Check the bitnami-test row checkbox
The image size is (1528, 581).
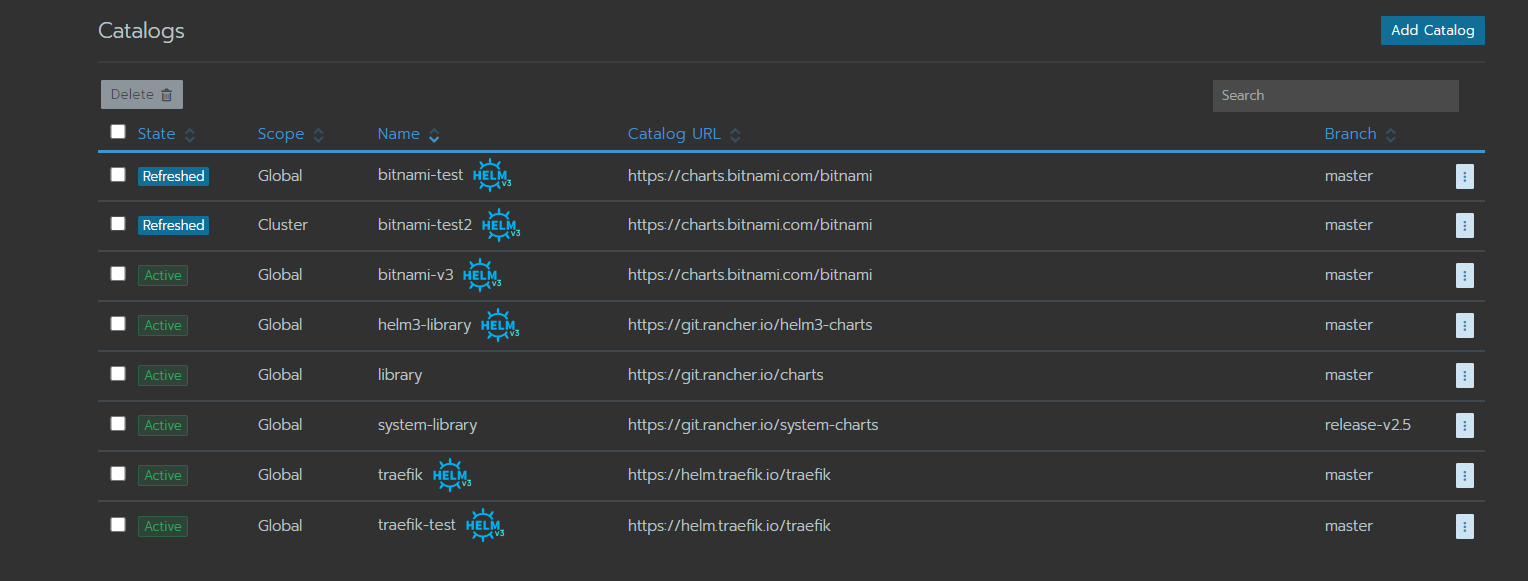pyautogui.click(x=117, y=174)
